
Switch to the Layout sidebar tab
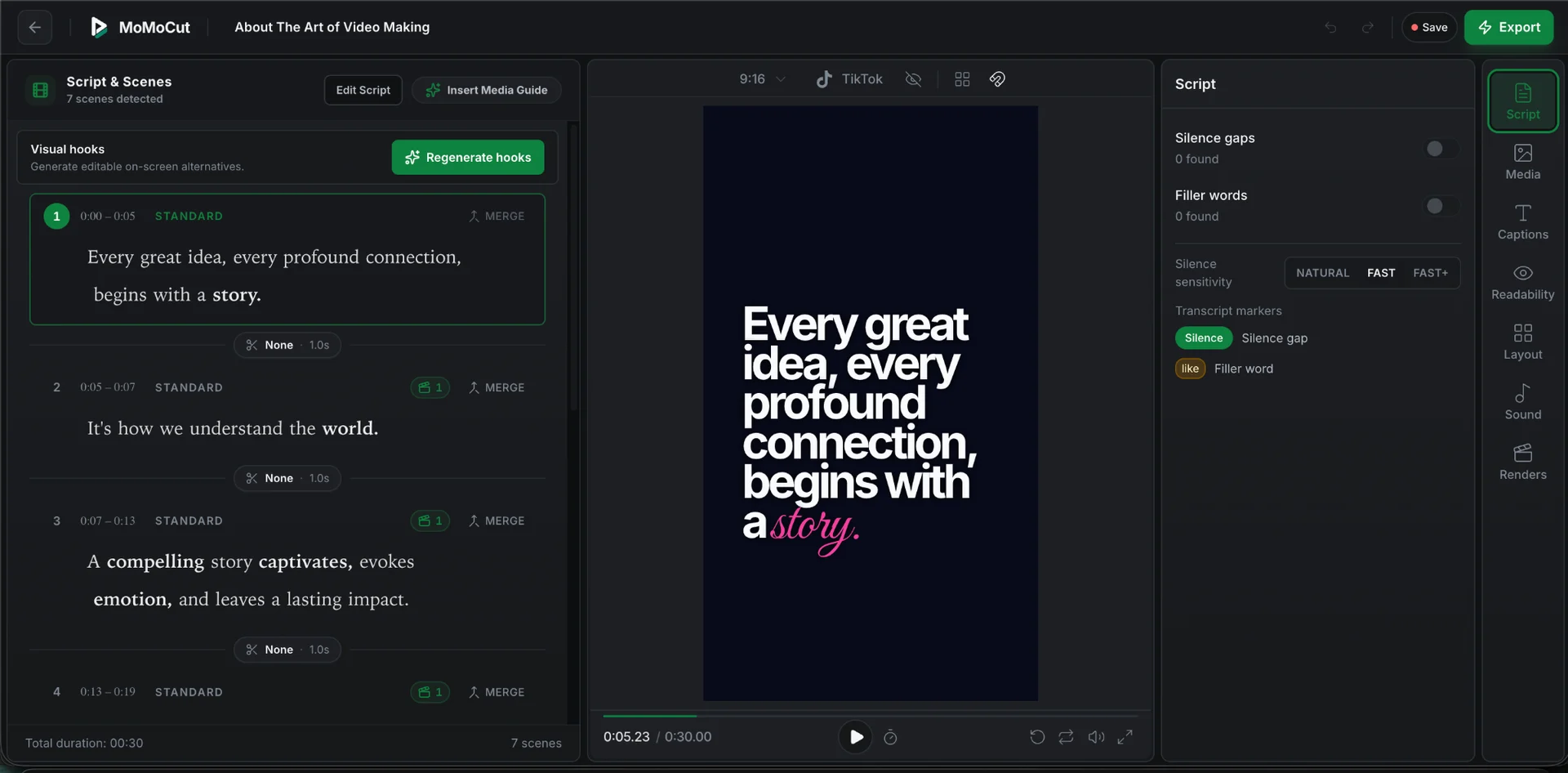(x=1522, y=342)
